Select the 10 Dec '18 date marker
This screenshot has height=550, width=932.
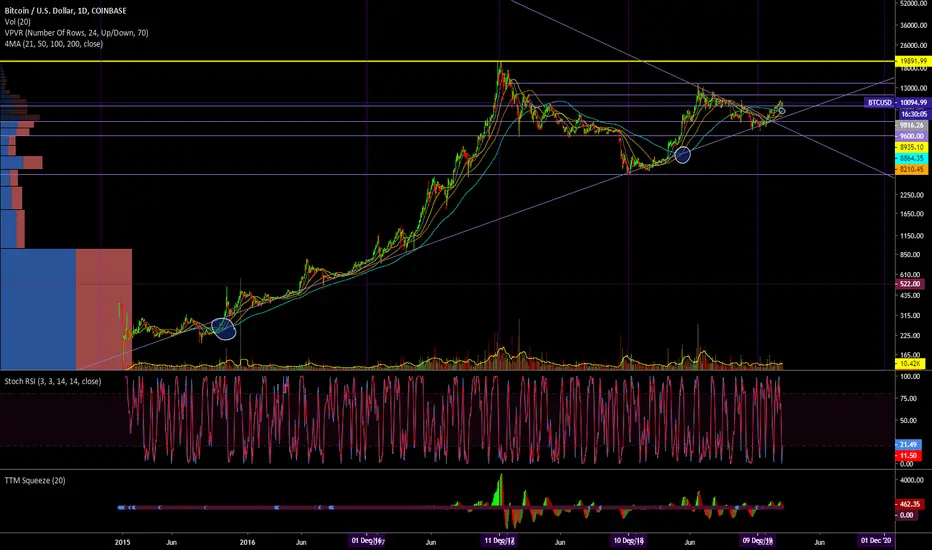(628, 540)
